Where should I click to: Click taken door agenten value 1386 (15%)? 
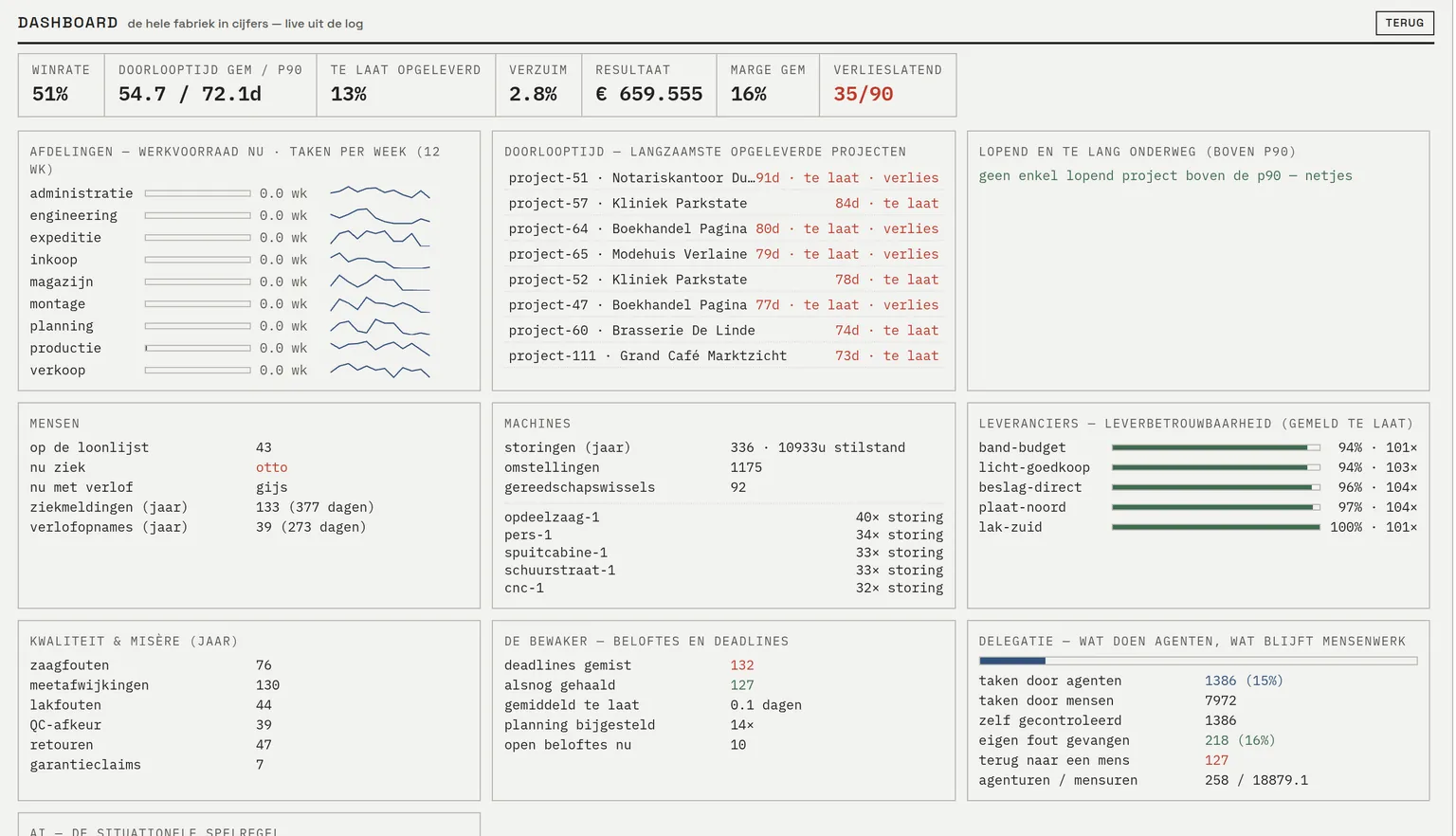(1244, 681)
